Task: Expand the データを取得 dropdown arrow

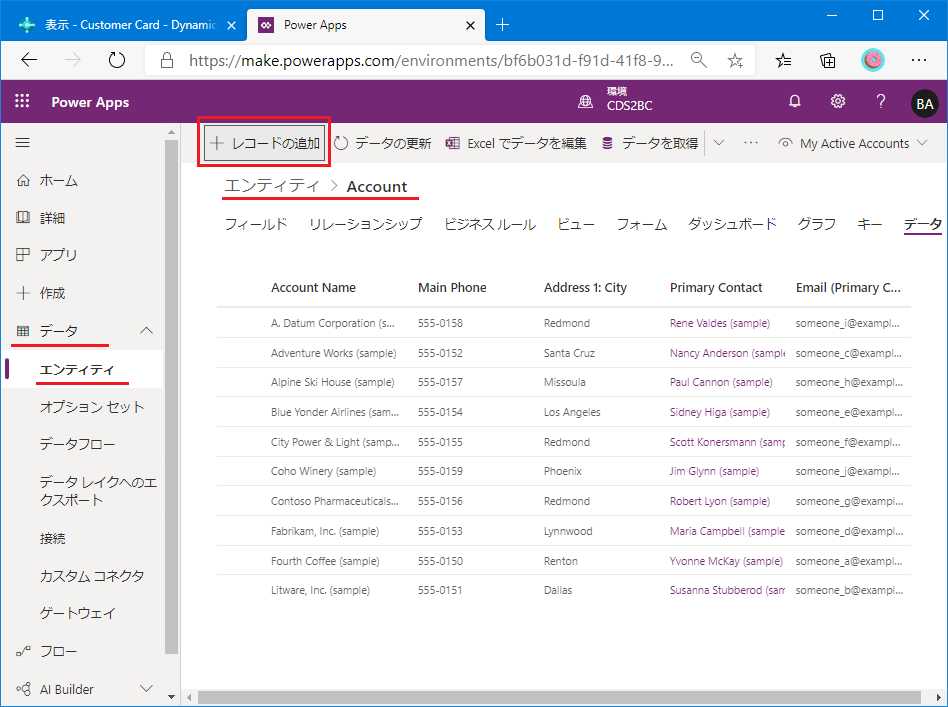Action: pos(719,143)
